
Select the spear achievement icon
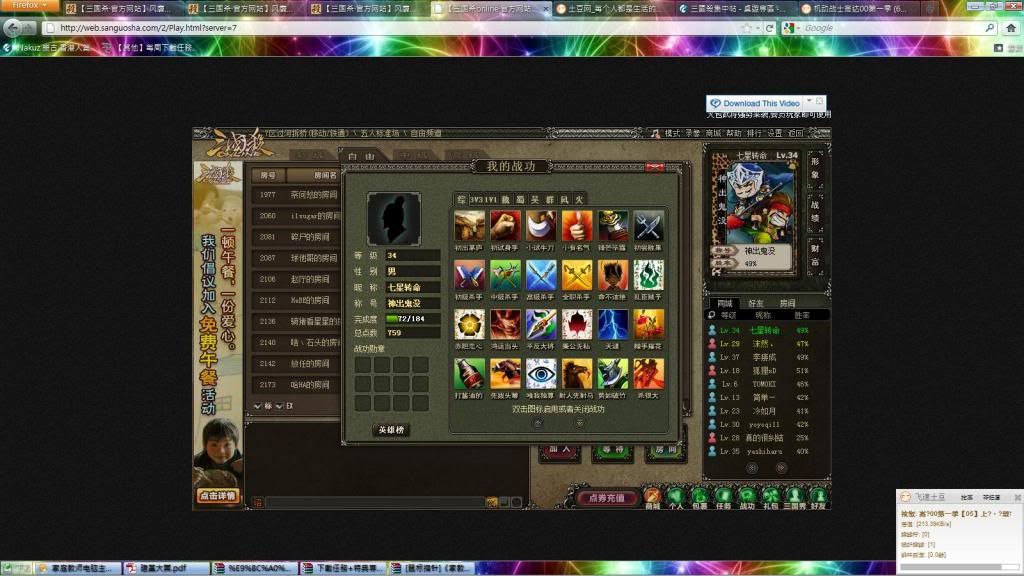point(541,325)
